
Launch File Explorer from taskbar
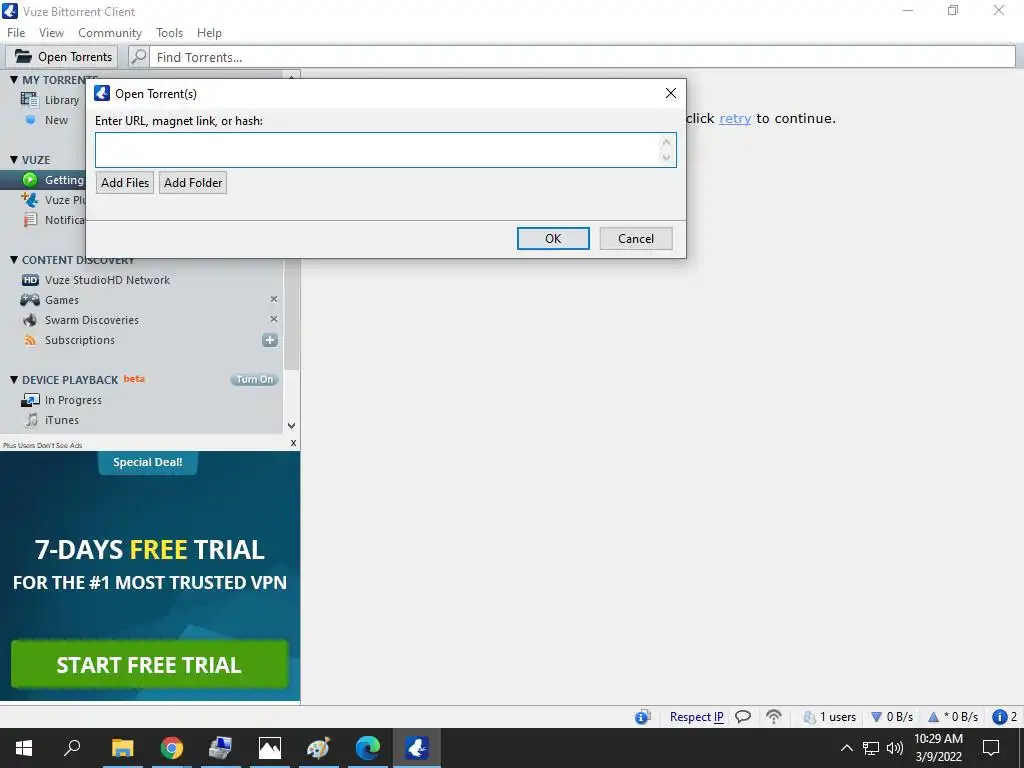(122, 748)
